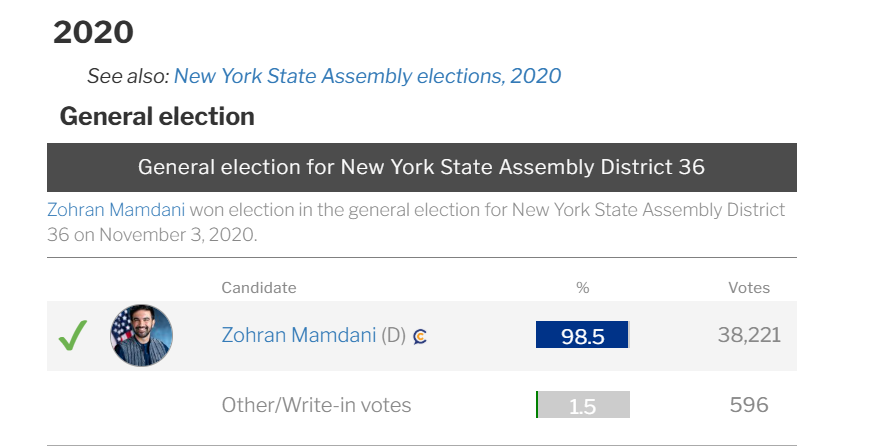Open Zohran Mamdani link in candidate row

click(x=298, y=336)
